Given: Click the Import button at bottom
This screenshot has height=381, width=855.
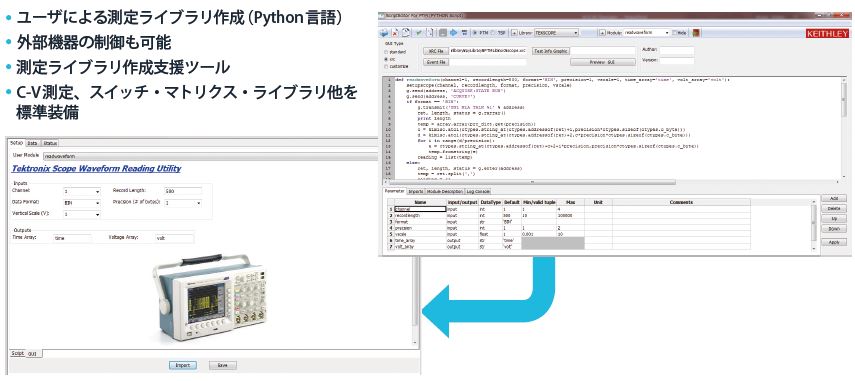Looking at the screenshot, I should point(182,365).
